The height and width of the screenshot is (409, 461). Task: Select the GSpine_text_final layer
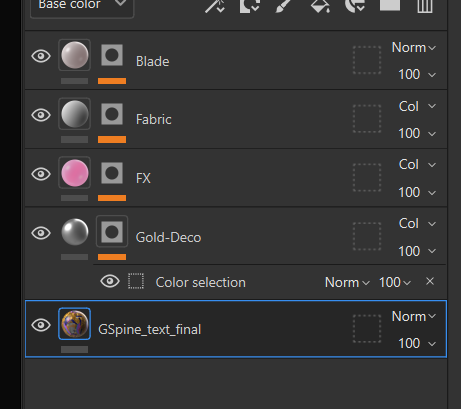236,329
